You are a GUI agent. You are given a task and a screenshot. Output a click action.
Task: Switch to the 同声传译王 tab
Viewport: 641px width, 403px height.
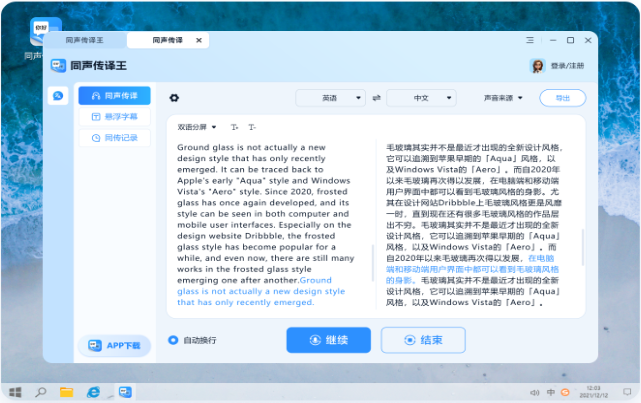click(x=85, y=40)
